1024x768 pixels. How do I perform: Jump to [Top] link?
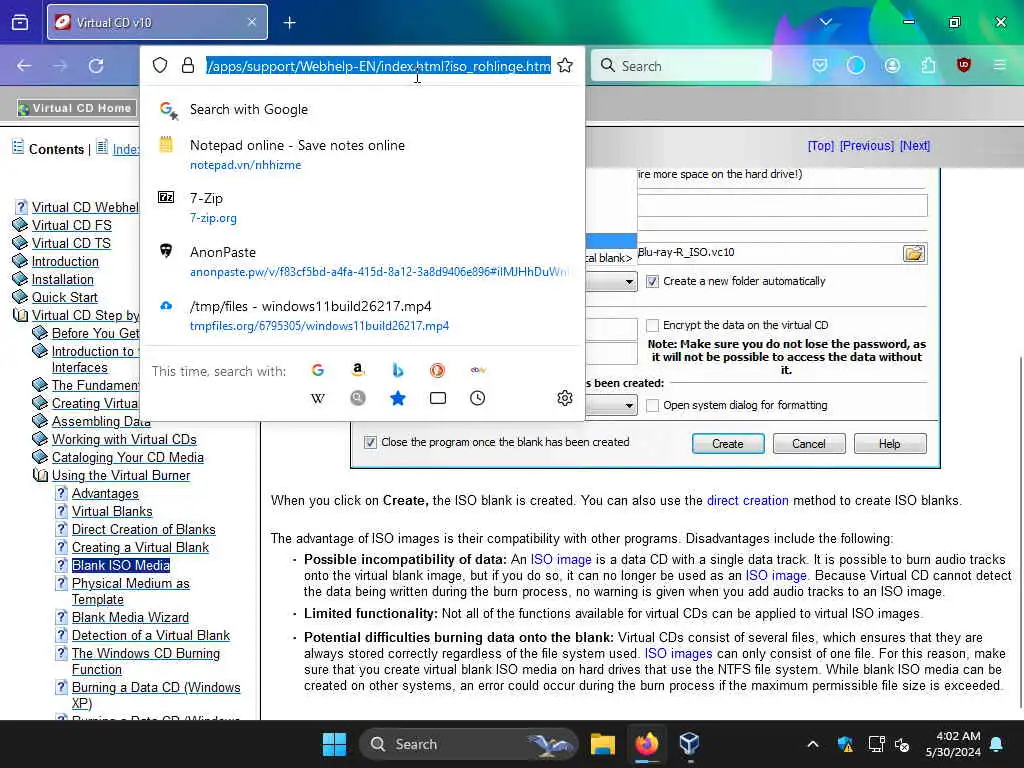(x=821, y=146)
